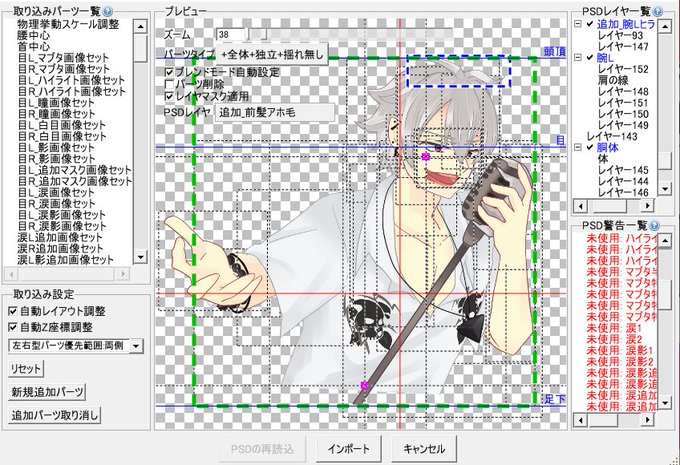Screen dimensions: 680x465
Task: Select 目R_ハイライト画像セット in parts list
Action: pyautogui.click(x=72, y=92)
